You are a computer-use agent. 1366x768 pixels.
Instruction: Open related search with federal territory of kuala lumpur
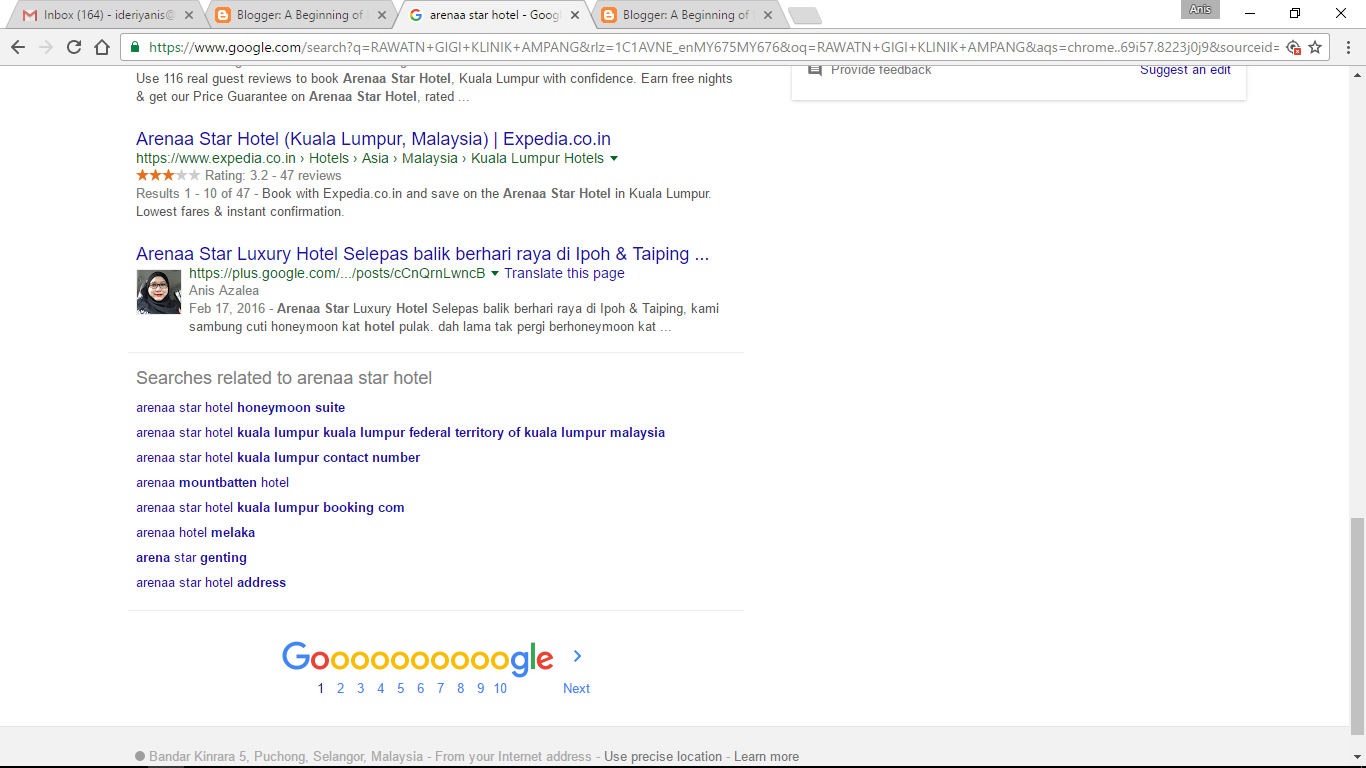pos(400,433)
